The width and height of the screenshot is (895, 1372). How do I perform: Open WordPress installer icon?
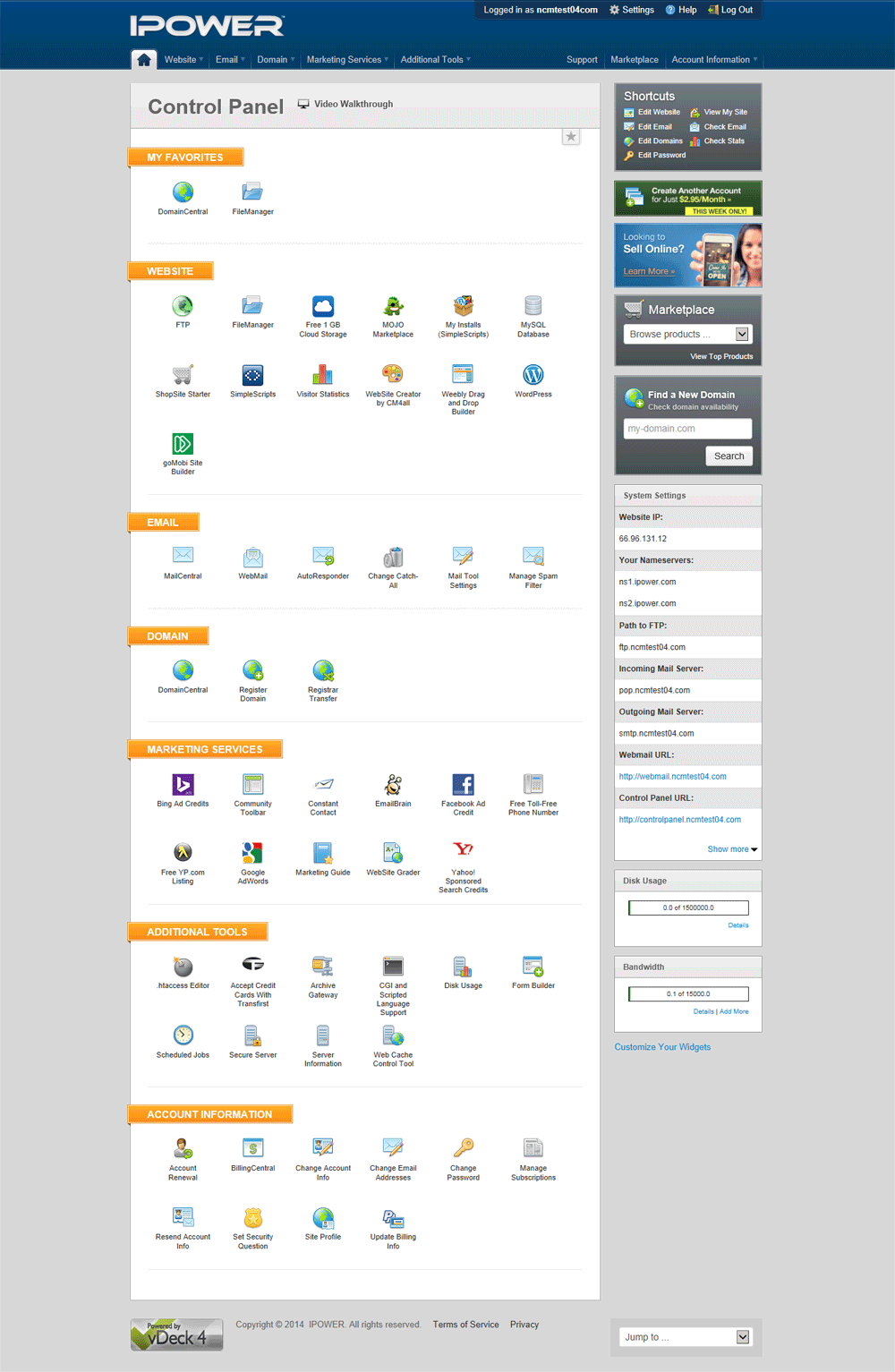pos(533,375)
